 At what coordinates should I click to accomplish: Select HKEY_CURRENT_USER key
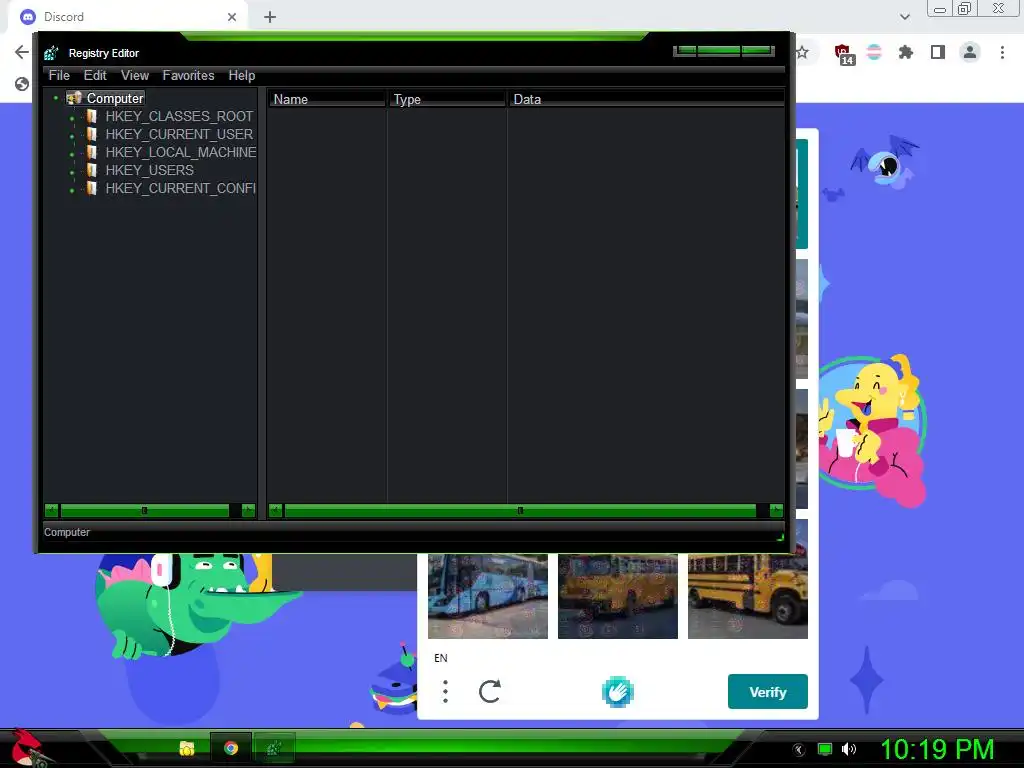(179, 135)
